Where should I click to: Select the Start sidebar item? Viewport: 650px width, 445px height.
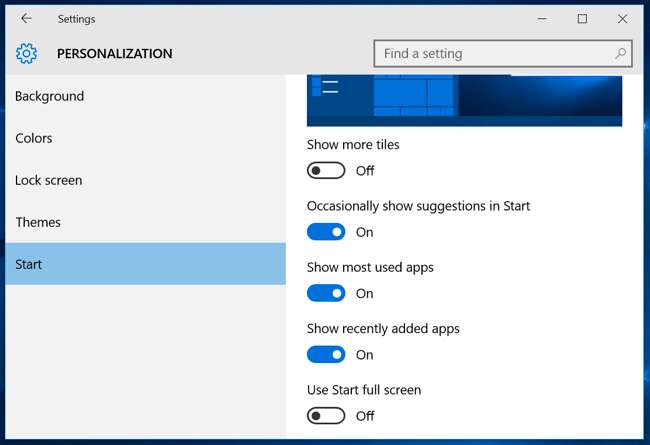pos(146,264)
